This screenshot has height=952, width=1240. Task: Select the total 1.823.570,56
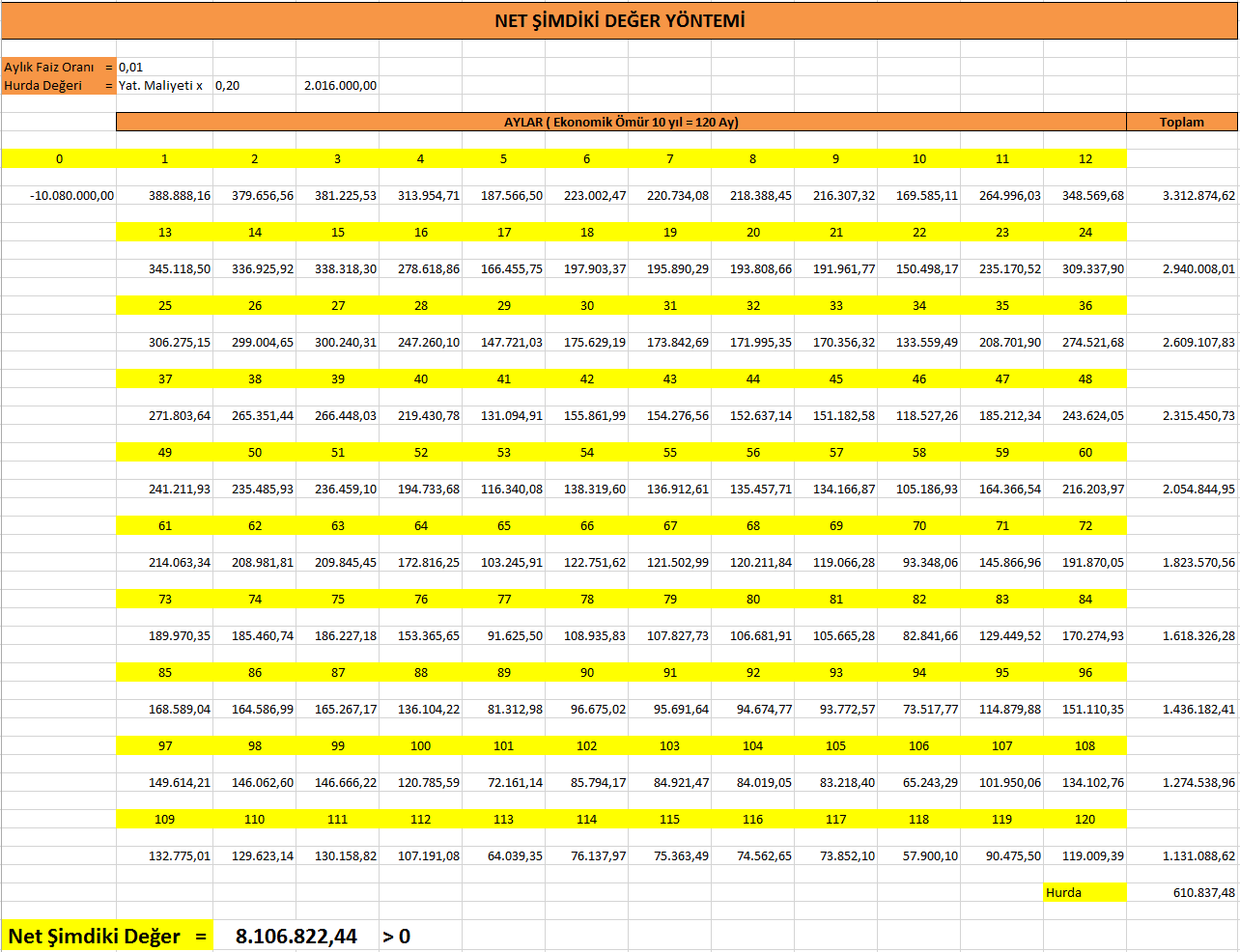pos(1198,563)
